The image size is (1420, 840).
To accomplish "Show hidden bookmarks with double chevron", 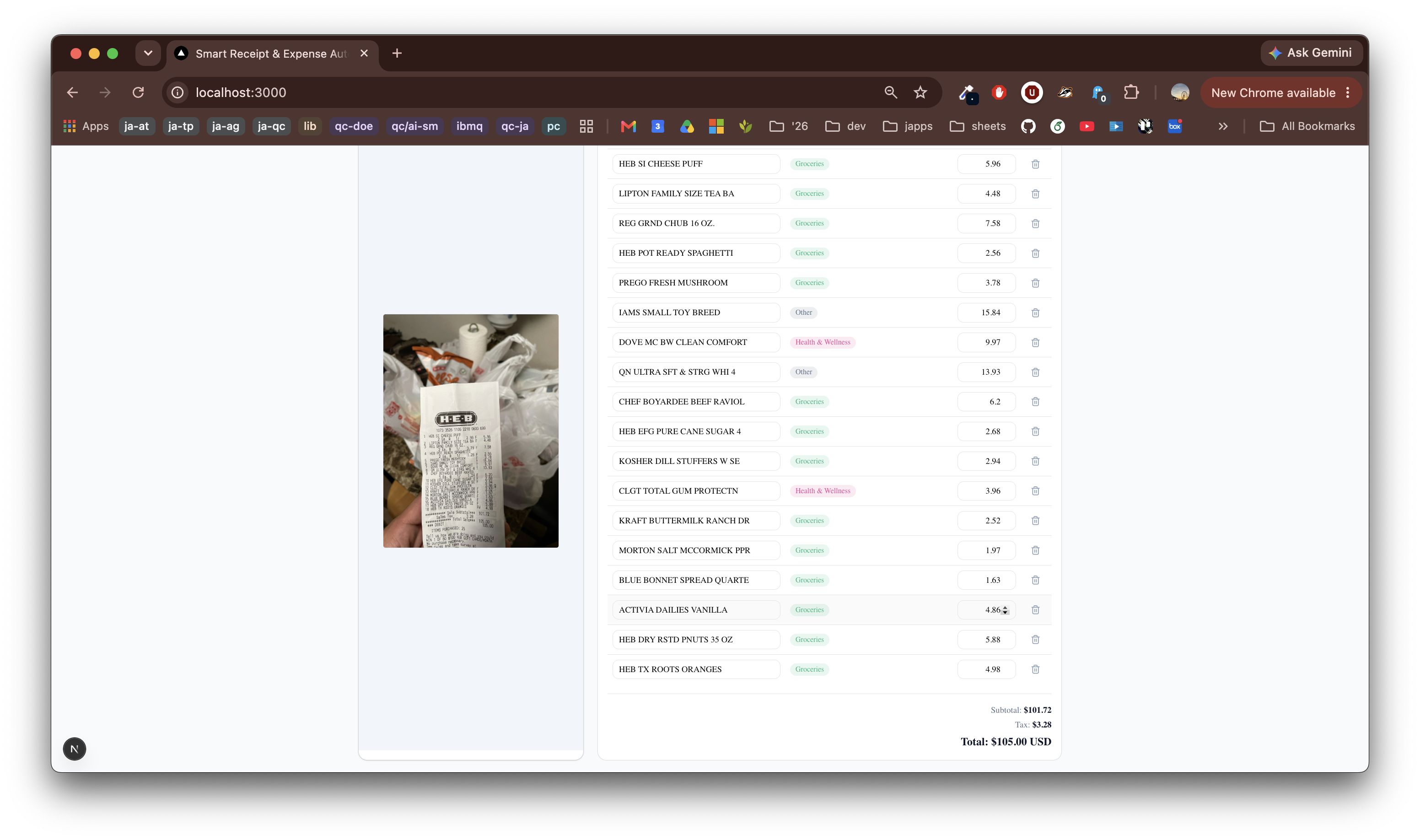I will (x=1223, y=126).
